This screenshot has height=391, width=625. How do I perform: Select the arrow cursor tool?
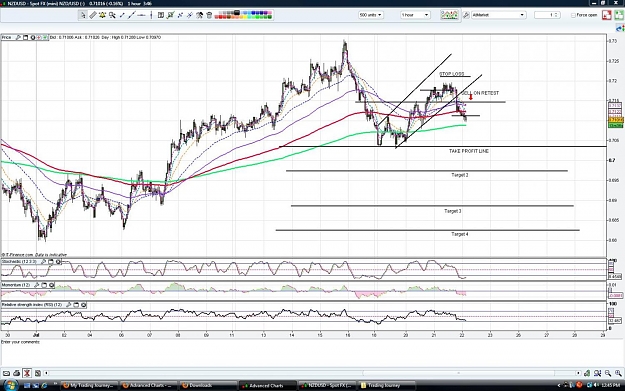point(83,15)
